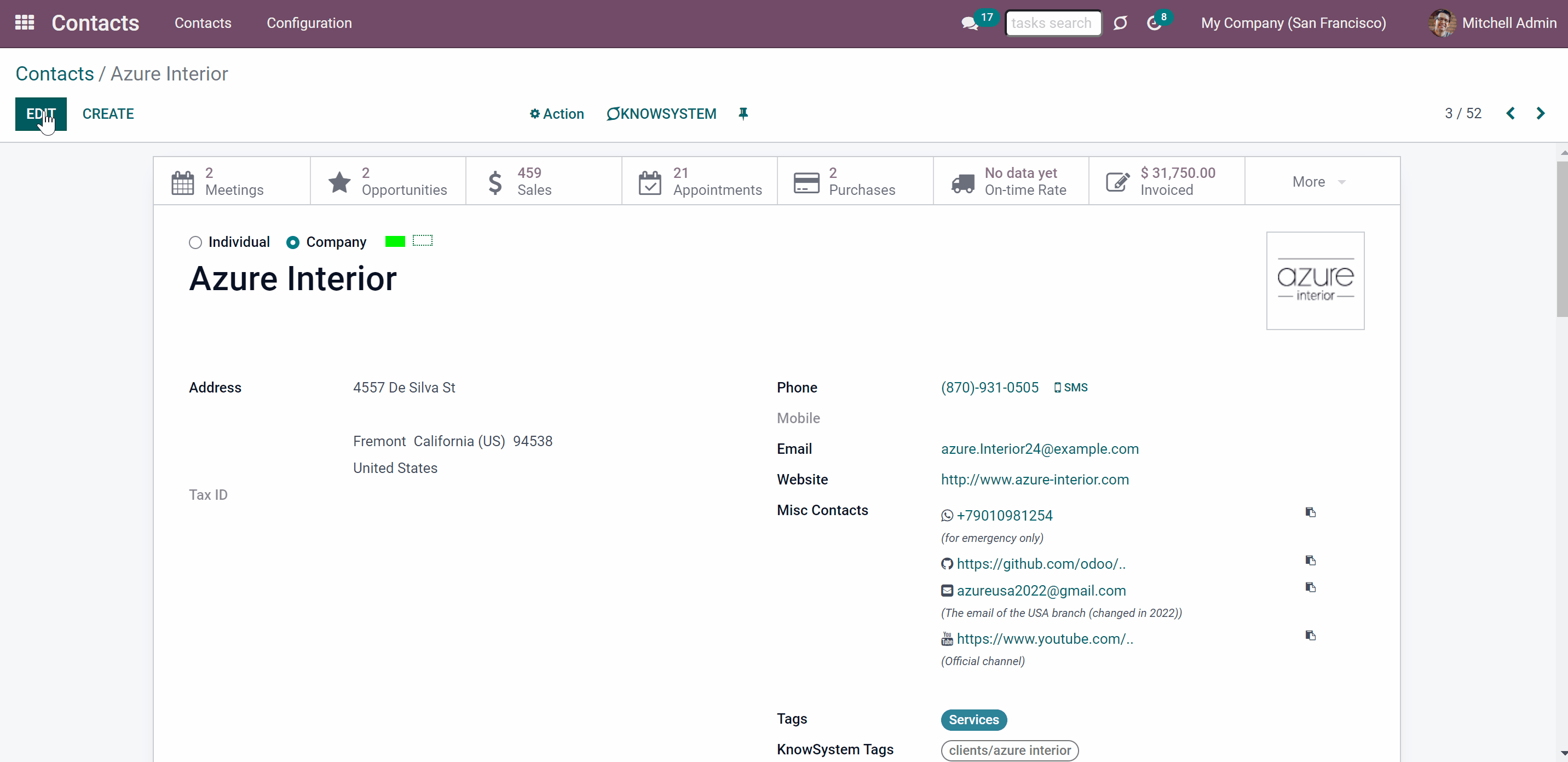1568x762 pixels.
Task: Open the 459 Sales stat tab
Action: pos(544,181)
